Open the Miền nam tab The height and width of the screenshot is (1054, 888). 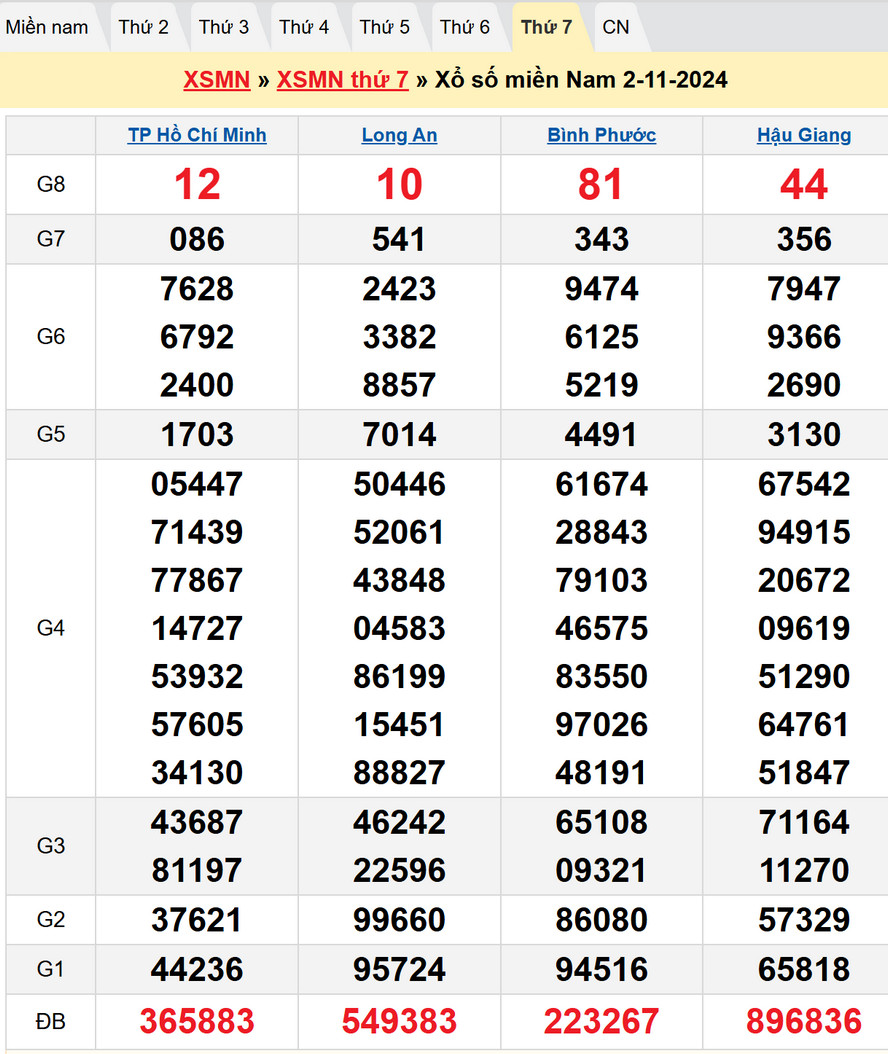click(47, 27)
